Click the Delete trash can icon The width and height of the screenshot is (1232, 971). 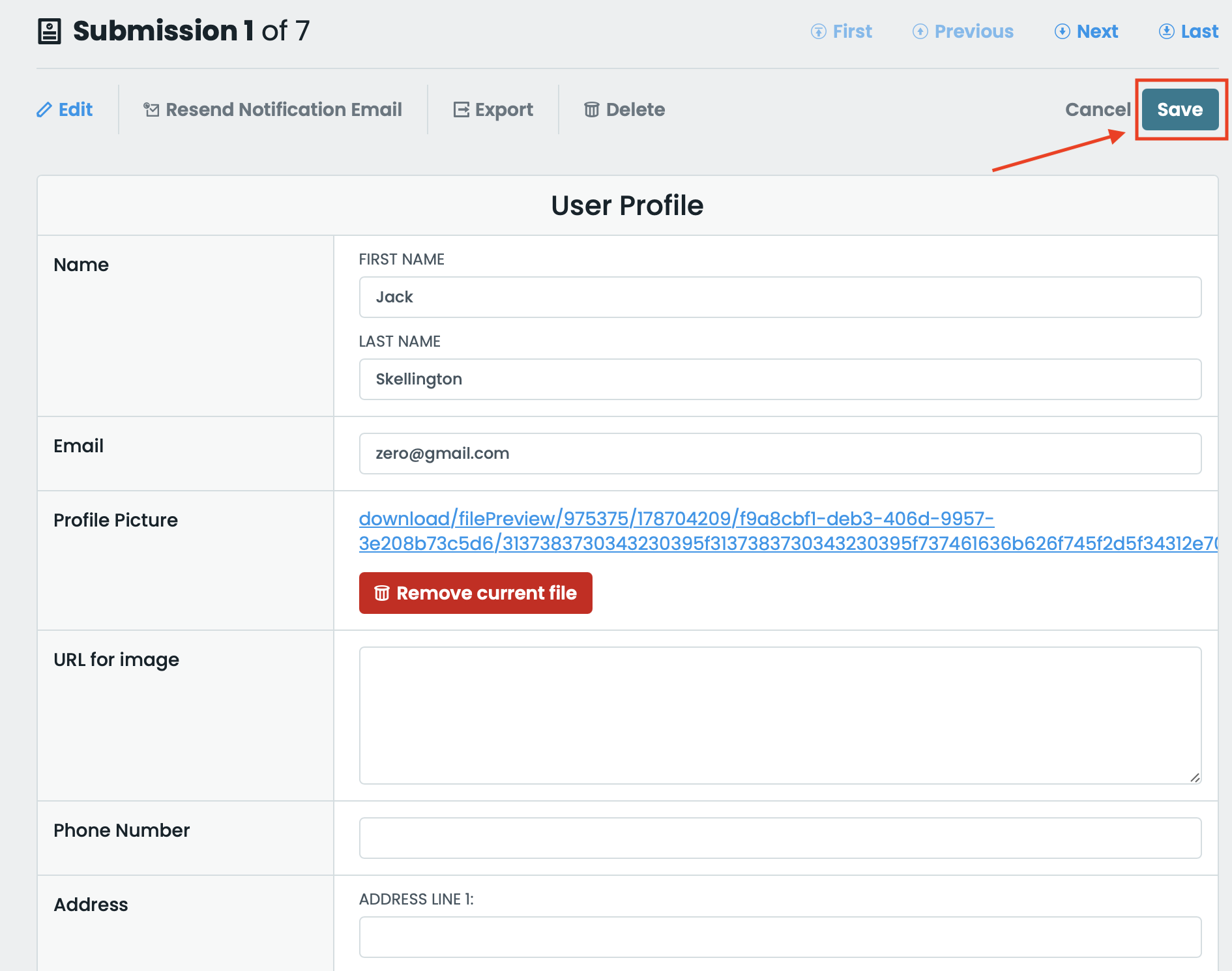(x=591, y=109)
